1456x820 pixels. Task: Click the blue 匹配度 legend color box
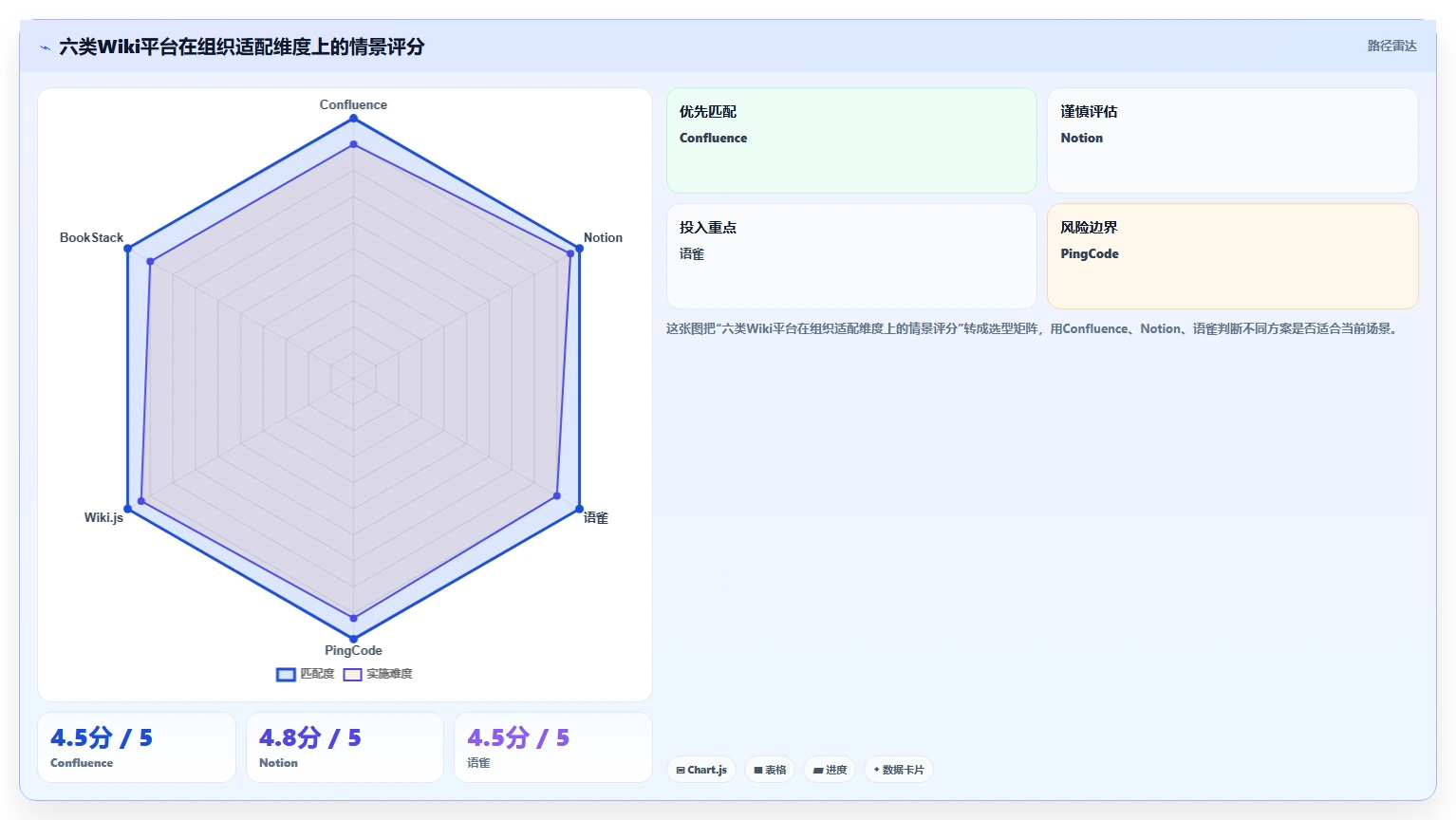(x=286, y=674)
